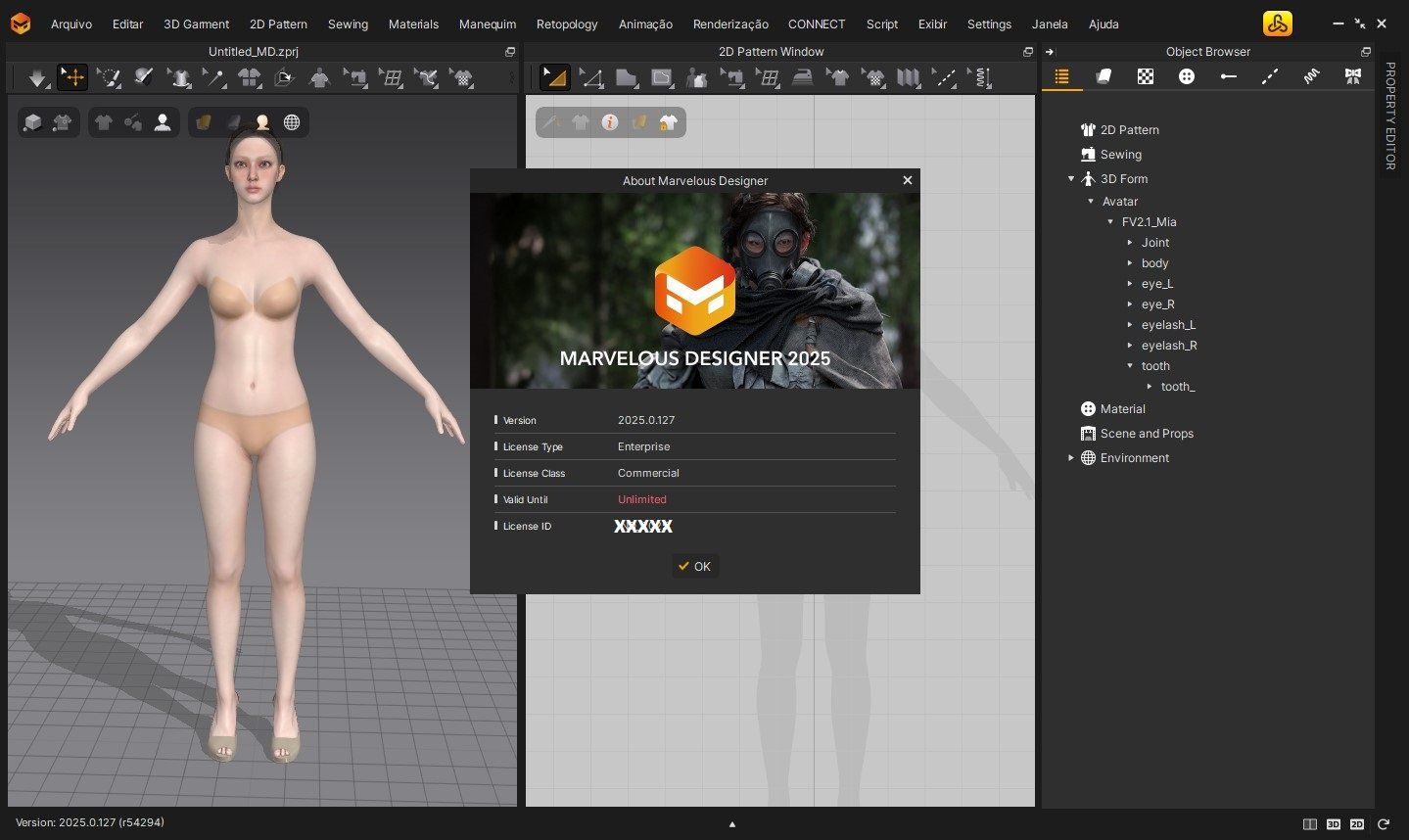Switch to 2D-only layout in status bar
Image resolution: width=1409 pixels, height=840 pixels.
[1357, 824]
